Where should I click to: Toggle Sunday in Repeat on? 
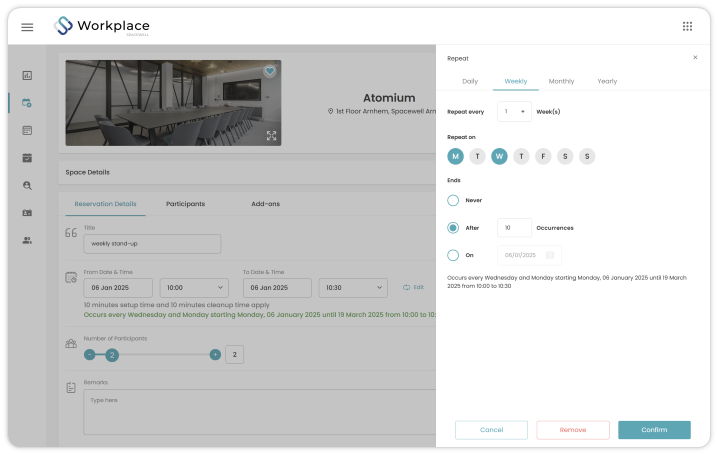(x=587, y=157)
